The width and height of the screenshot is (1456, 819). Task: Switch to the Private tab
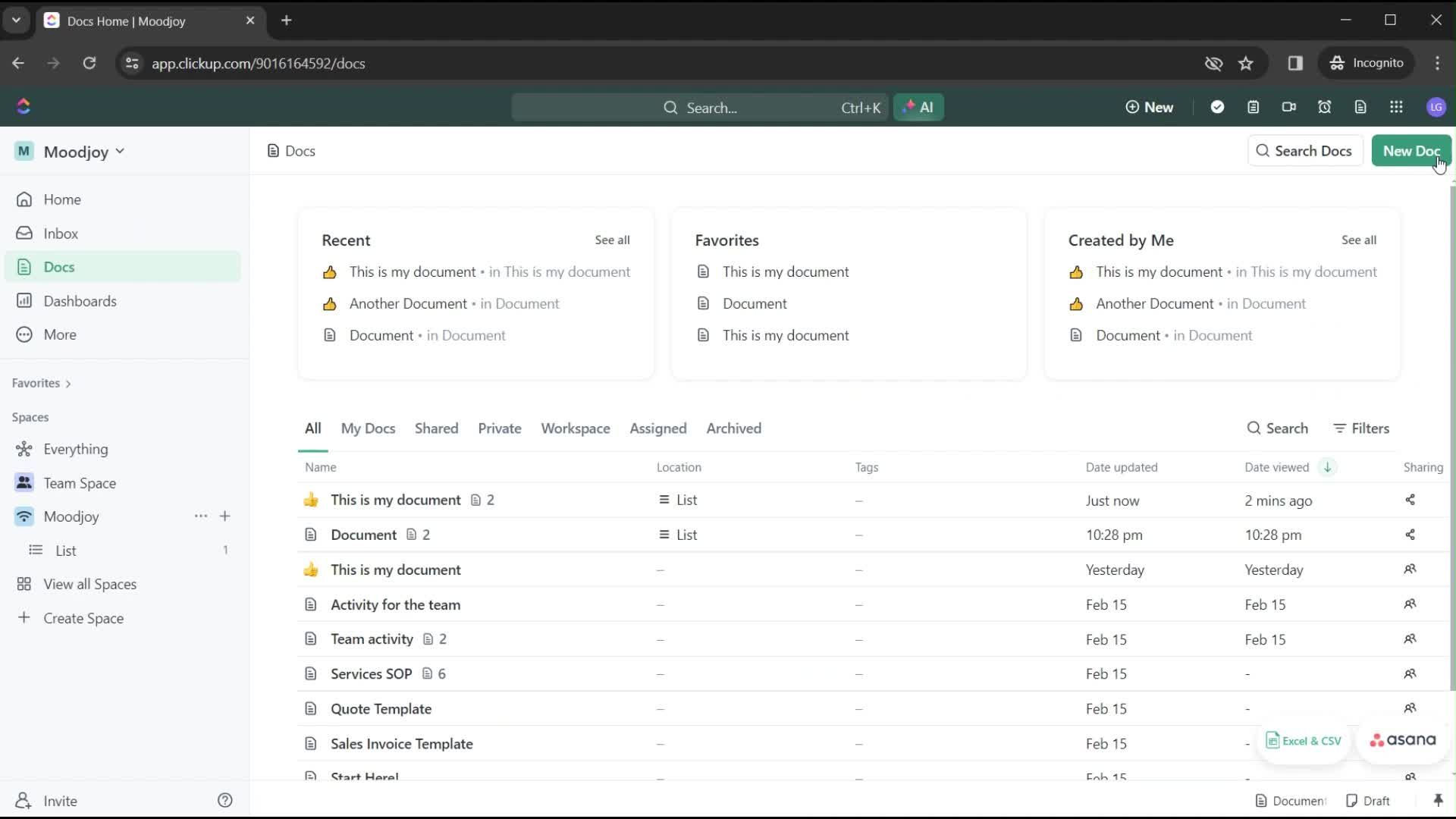(x=500, y=428)
